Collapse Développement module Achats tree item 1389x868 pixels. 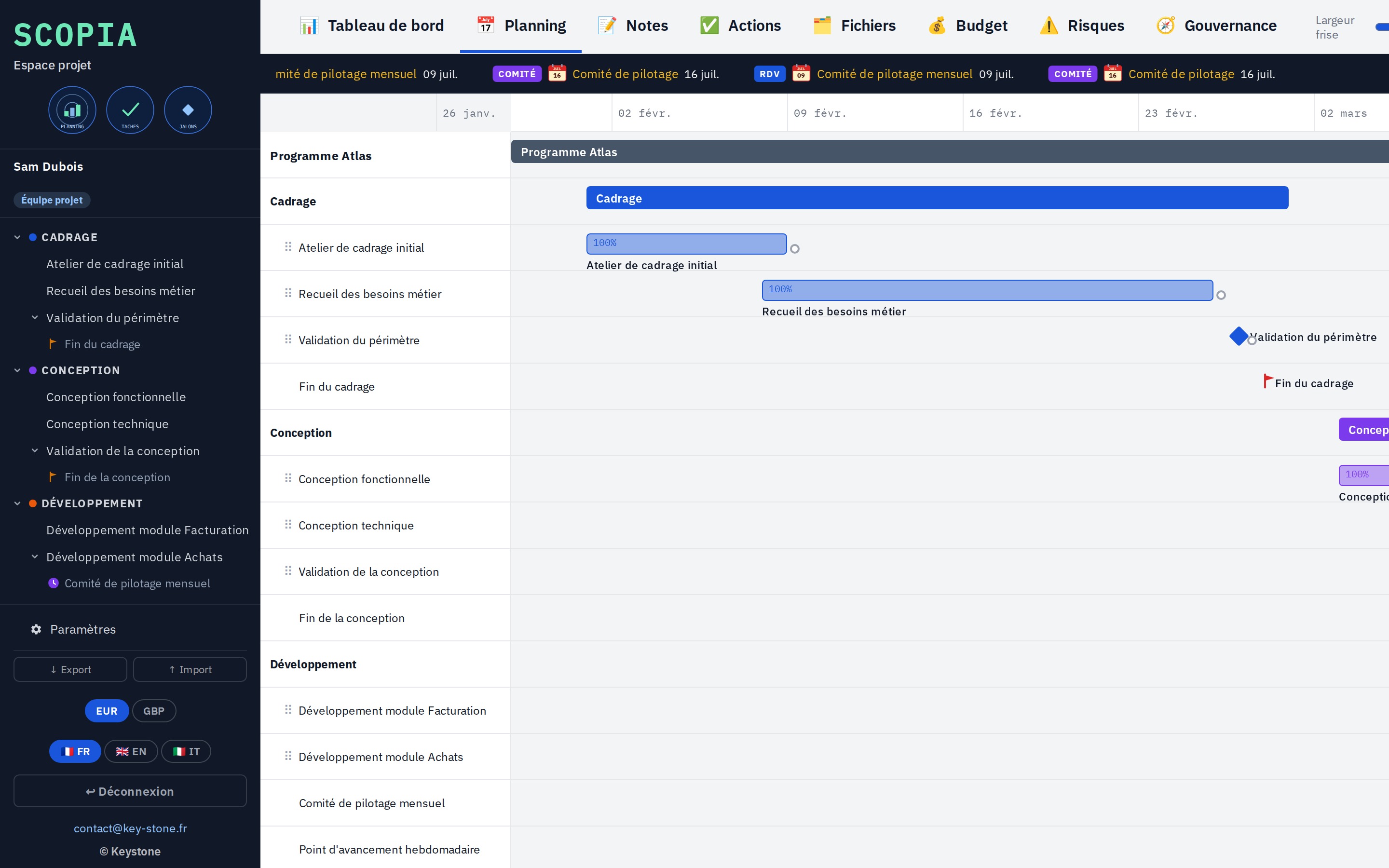click(34, 557)
